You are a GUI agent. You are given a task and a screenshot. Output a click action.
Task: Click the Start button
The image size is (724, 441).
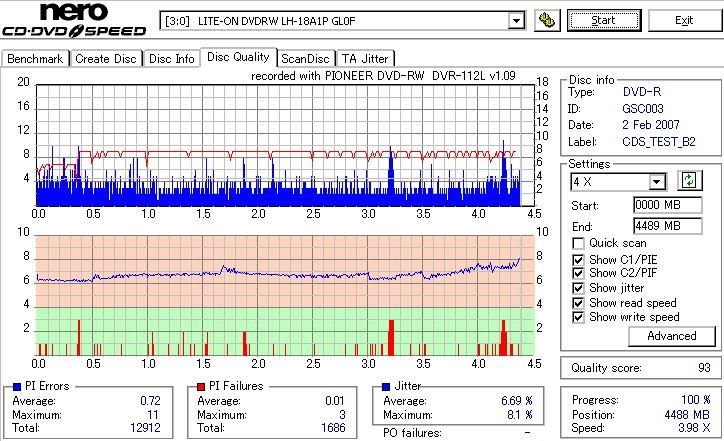click(604, 20)
